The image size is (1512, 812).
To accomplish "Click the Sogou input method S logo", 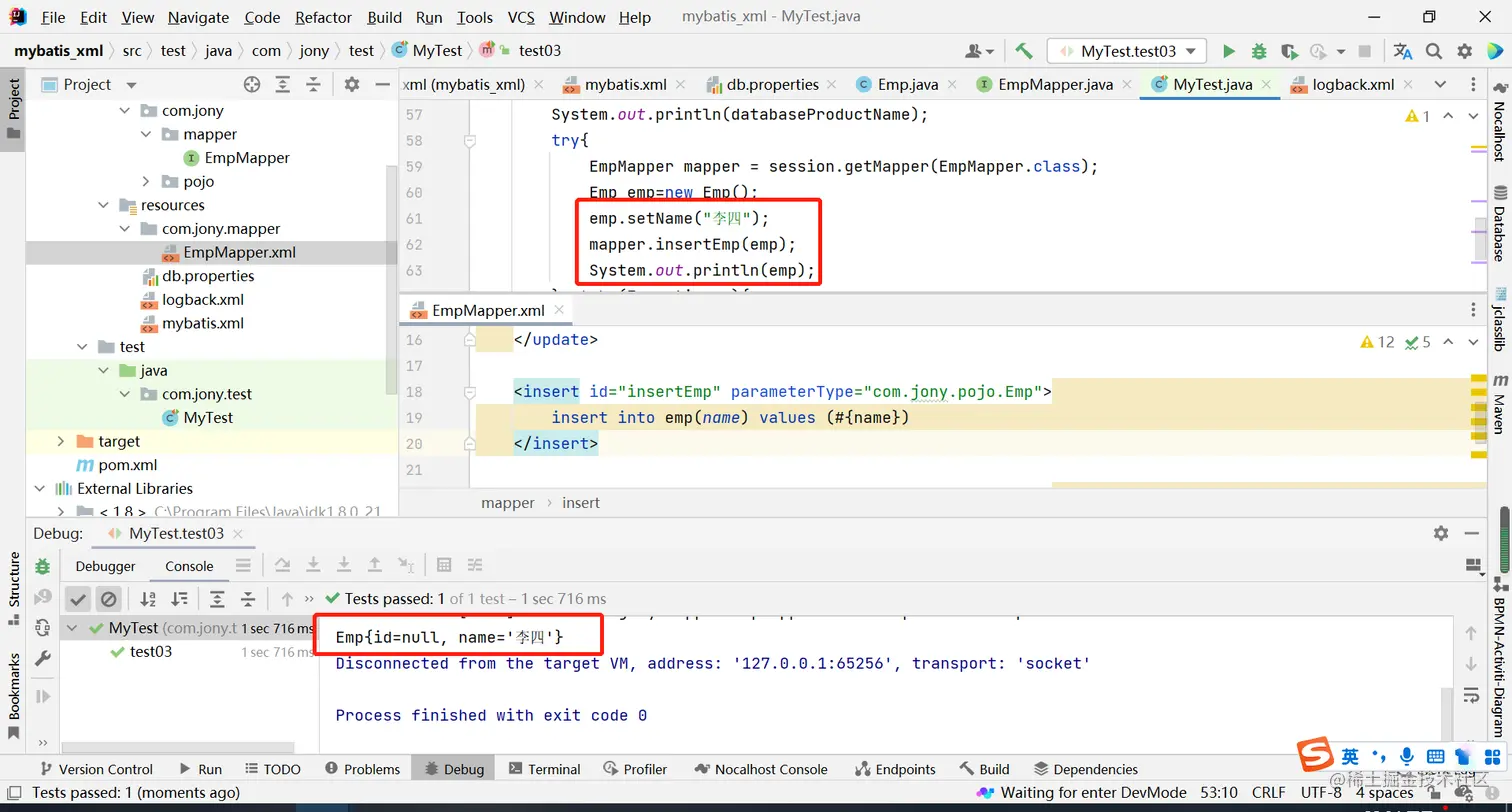I will (1317, 755).
